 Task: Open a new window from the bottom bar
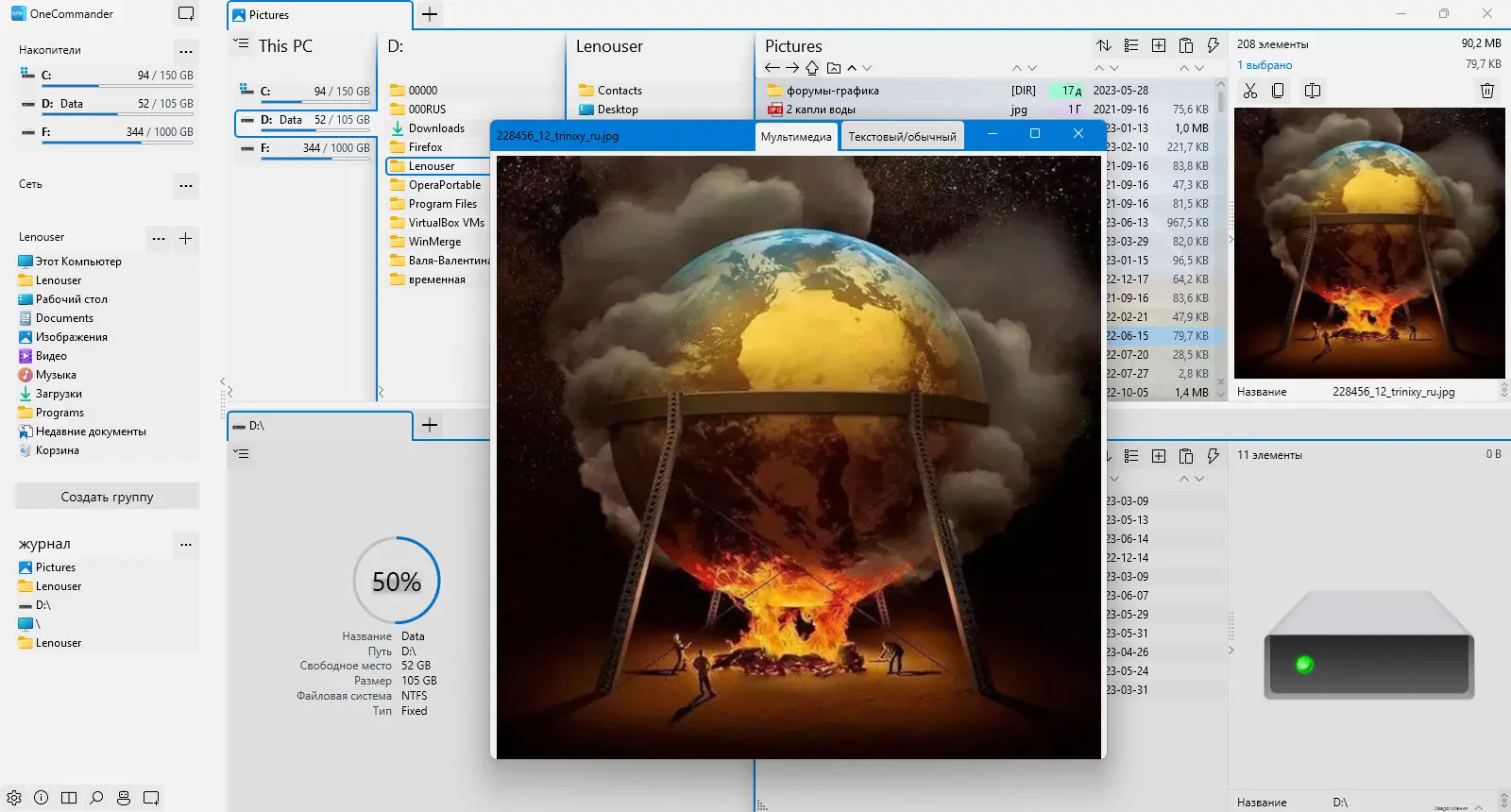click(x=151, y=798)
